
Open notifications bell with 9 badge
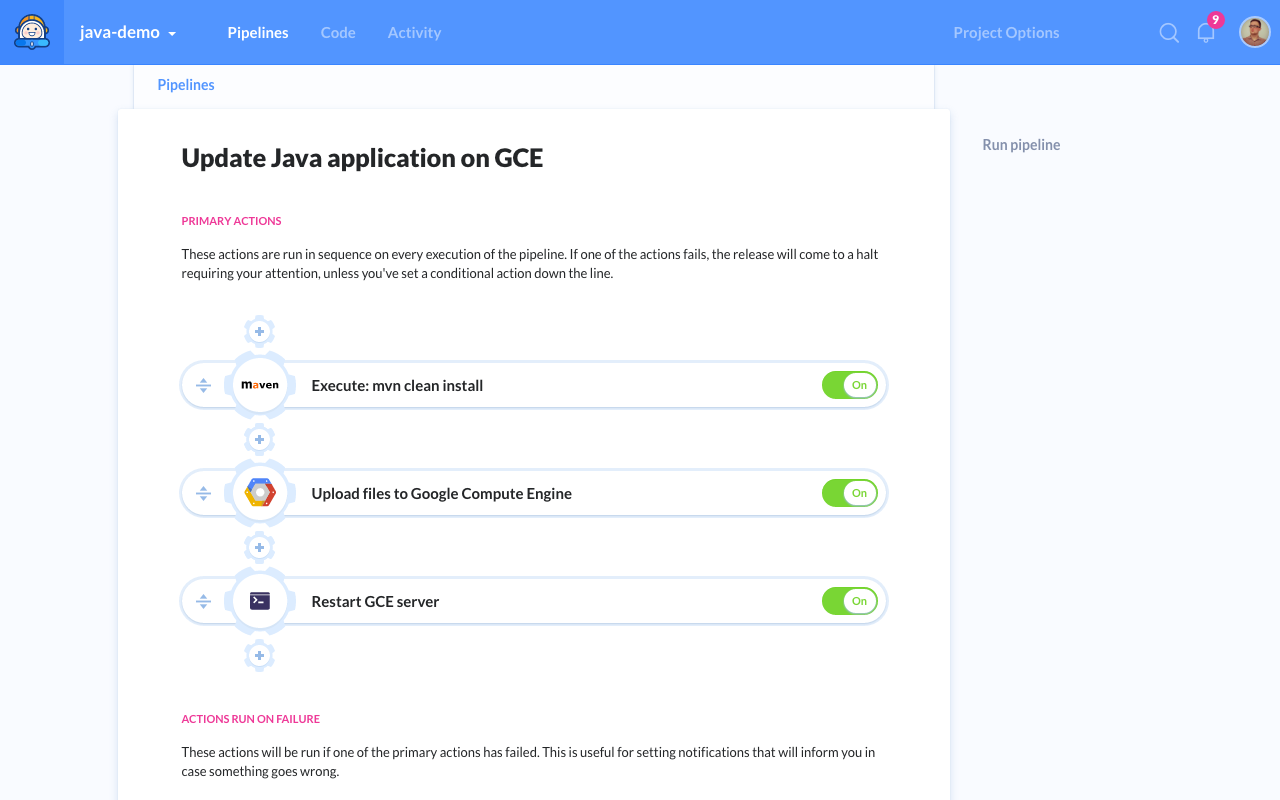click(x=1207, y=31)
